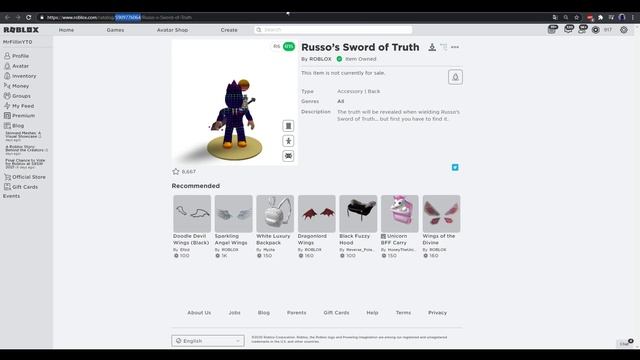
Task: Focus the Roblox search field
Action: click(x=333, y=30)
